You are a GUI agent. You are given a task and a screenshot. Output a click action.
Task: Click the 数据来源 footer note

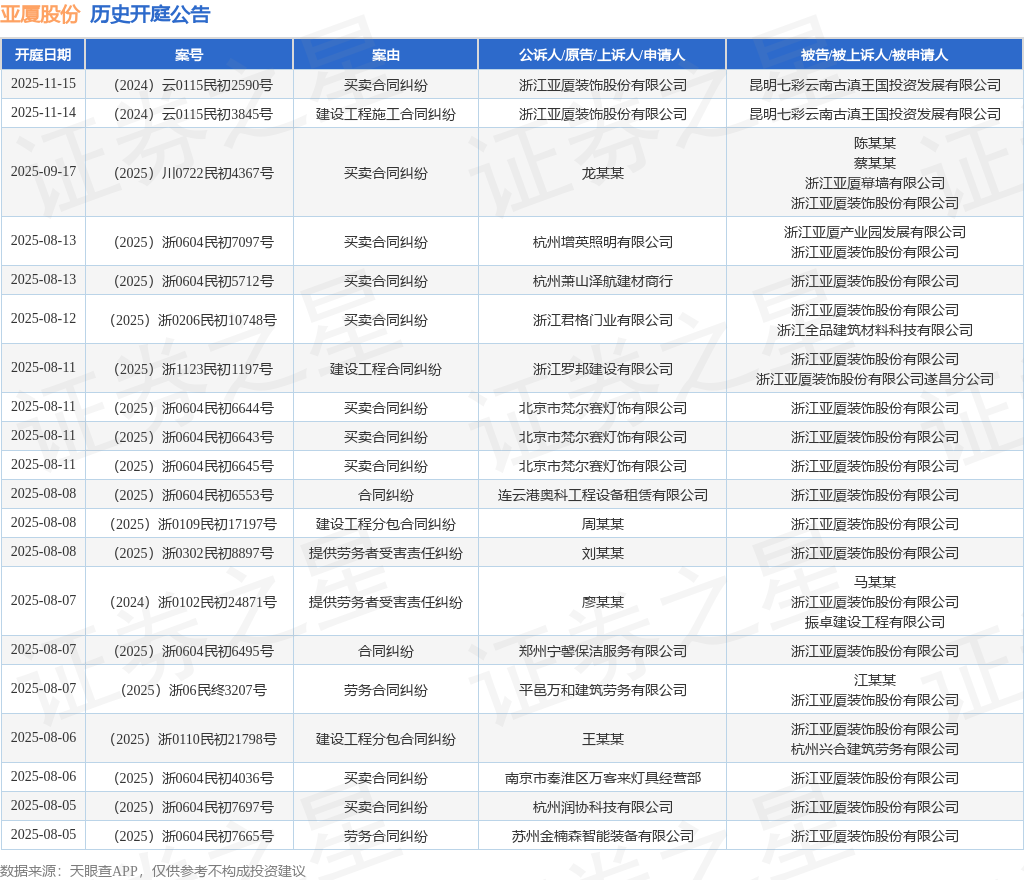pos(153,871)
